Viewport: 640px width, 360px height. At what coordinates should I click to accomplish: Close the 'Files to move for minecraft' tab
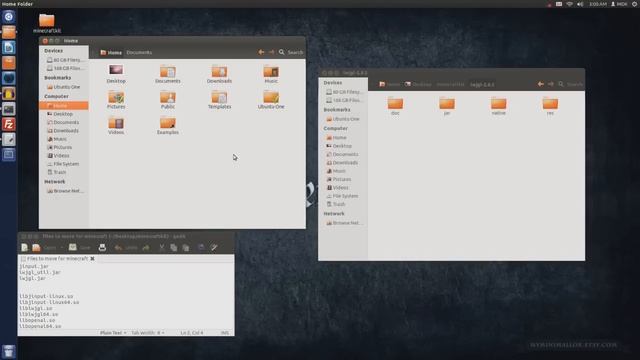[92, 259]
